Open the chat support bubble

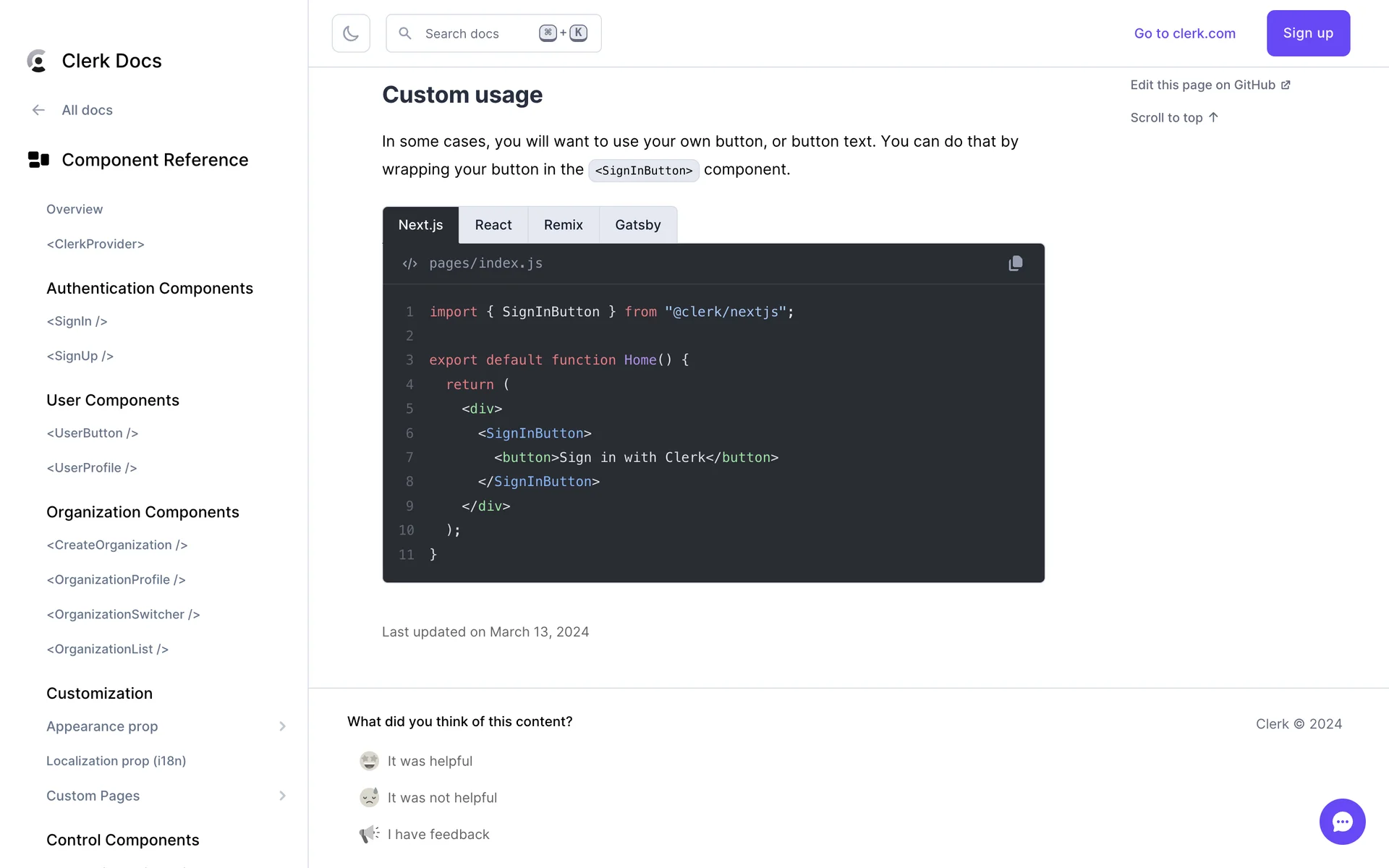point(1342,821)
